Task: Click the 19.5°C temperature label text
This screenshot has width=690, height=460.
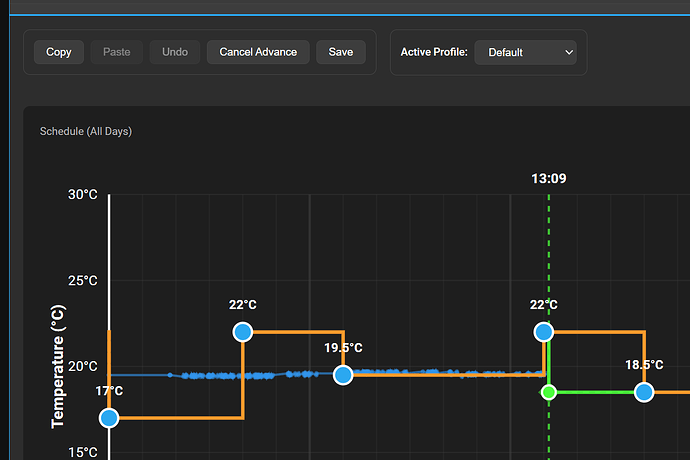Action: (343, 348)
